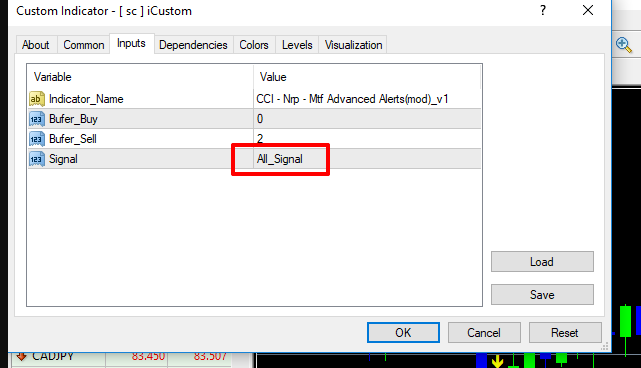Click the zoom-in magnifier icon in the toolbar behind the dialog
The image size is (641, 368).
pos(624,45)
